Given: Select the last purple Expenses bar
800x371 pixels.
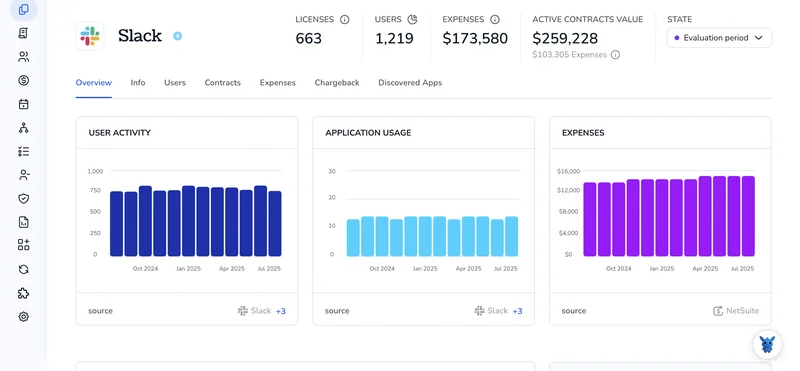Looking at the screenshot, I should (x=748, y=216).
